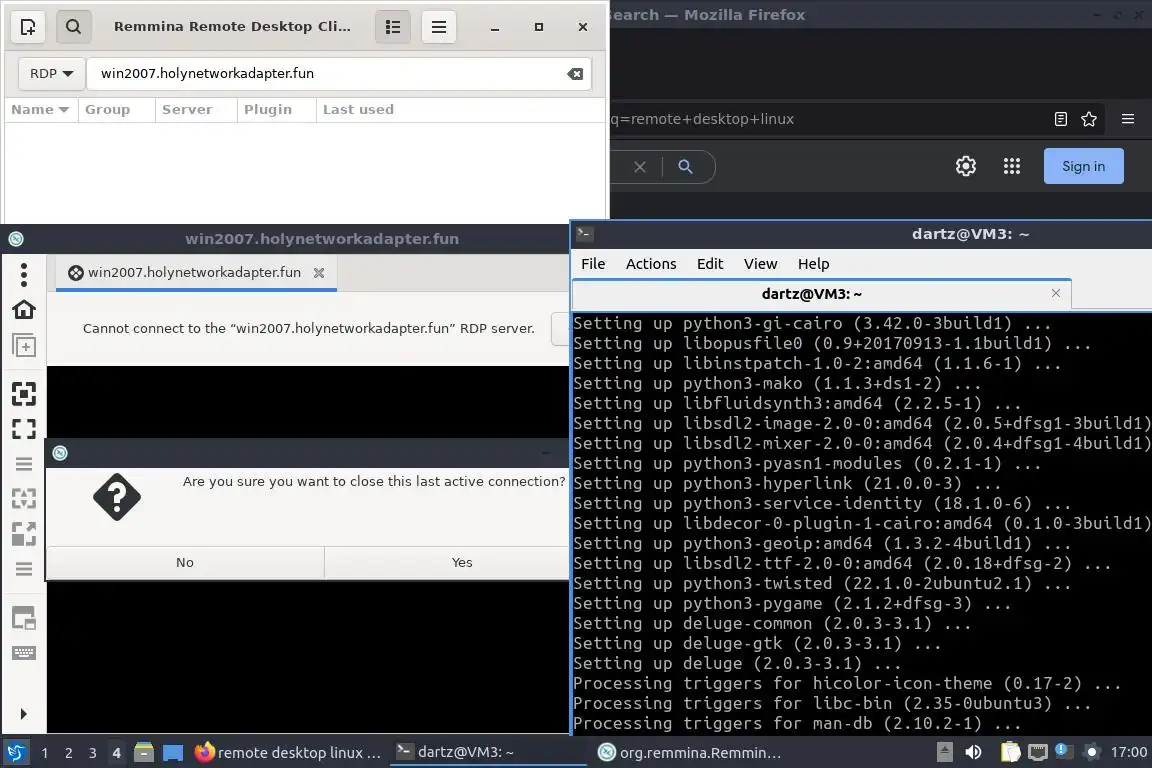Click the Firefox URL bar text
The image size is (1152, 768).
coord(702,119)
